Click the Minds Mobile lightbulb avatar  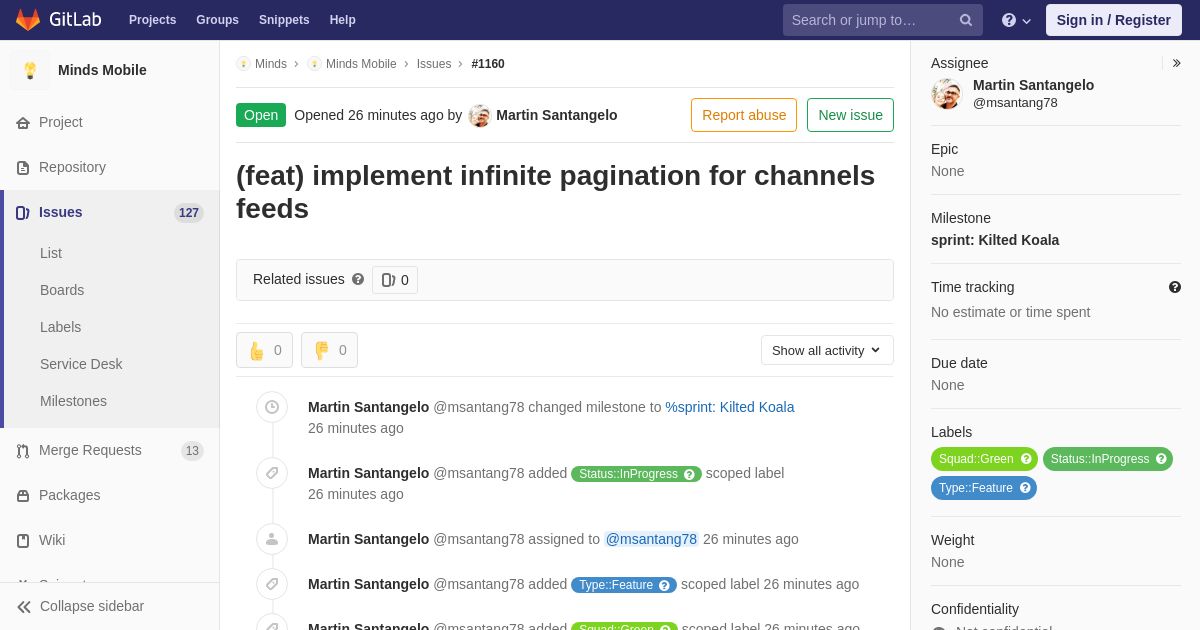[x=30, y=70]
